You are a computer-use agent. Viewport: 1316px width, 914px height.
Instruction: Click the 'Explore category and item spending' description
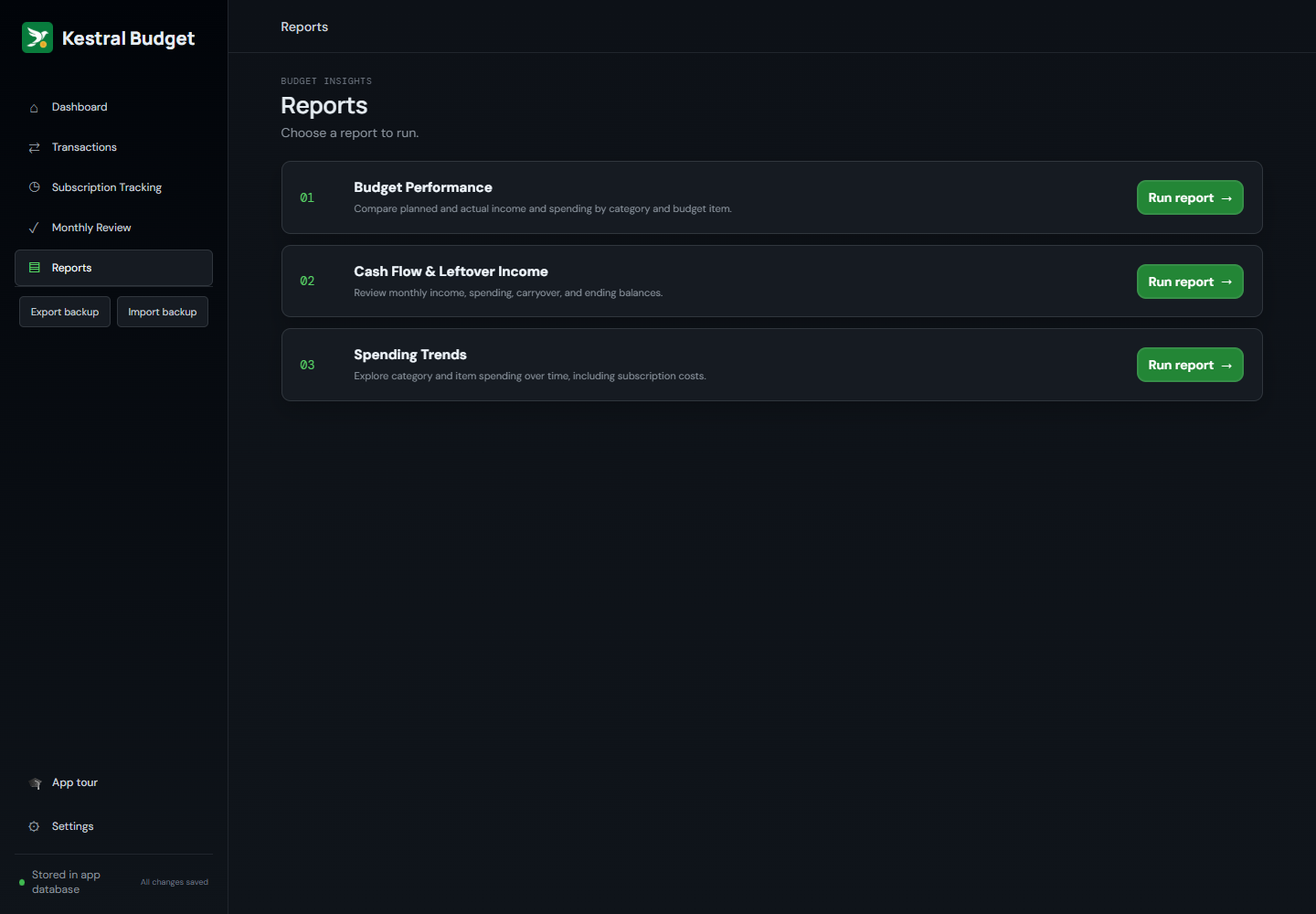(530, 376)
